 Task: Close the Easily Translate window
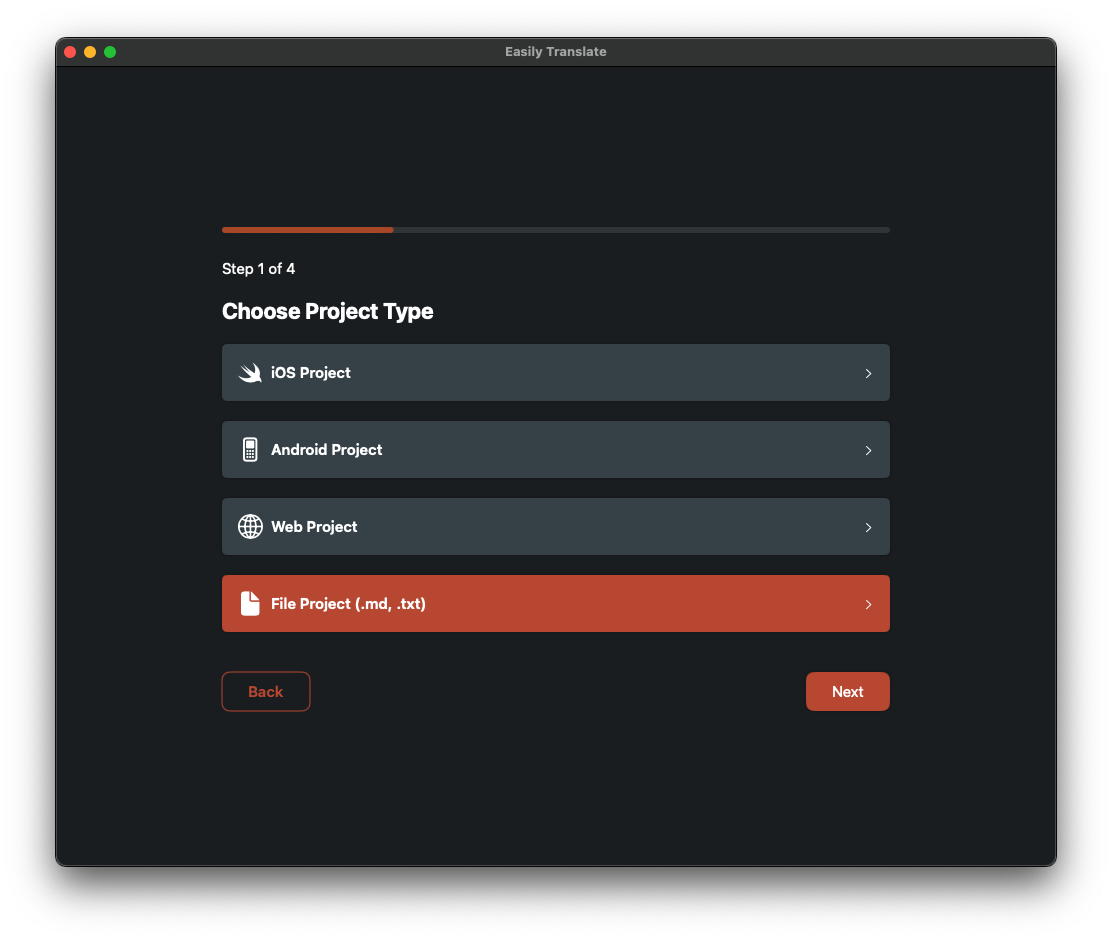click(70, 52)
